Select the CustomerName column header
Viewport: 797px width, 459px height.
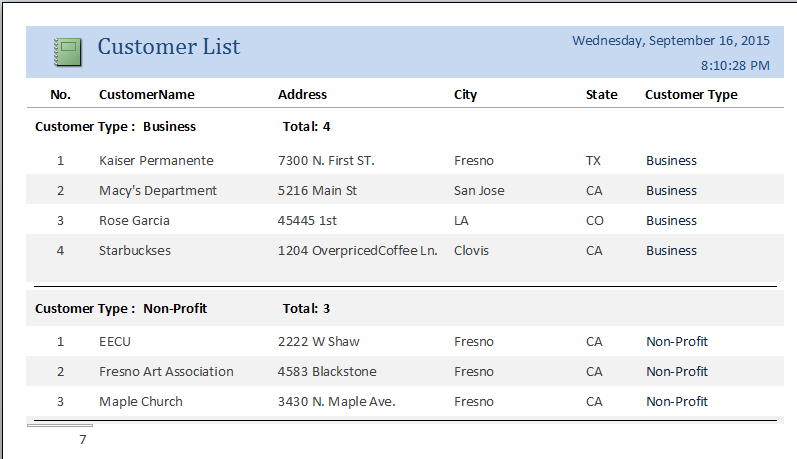146,95
